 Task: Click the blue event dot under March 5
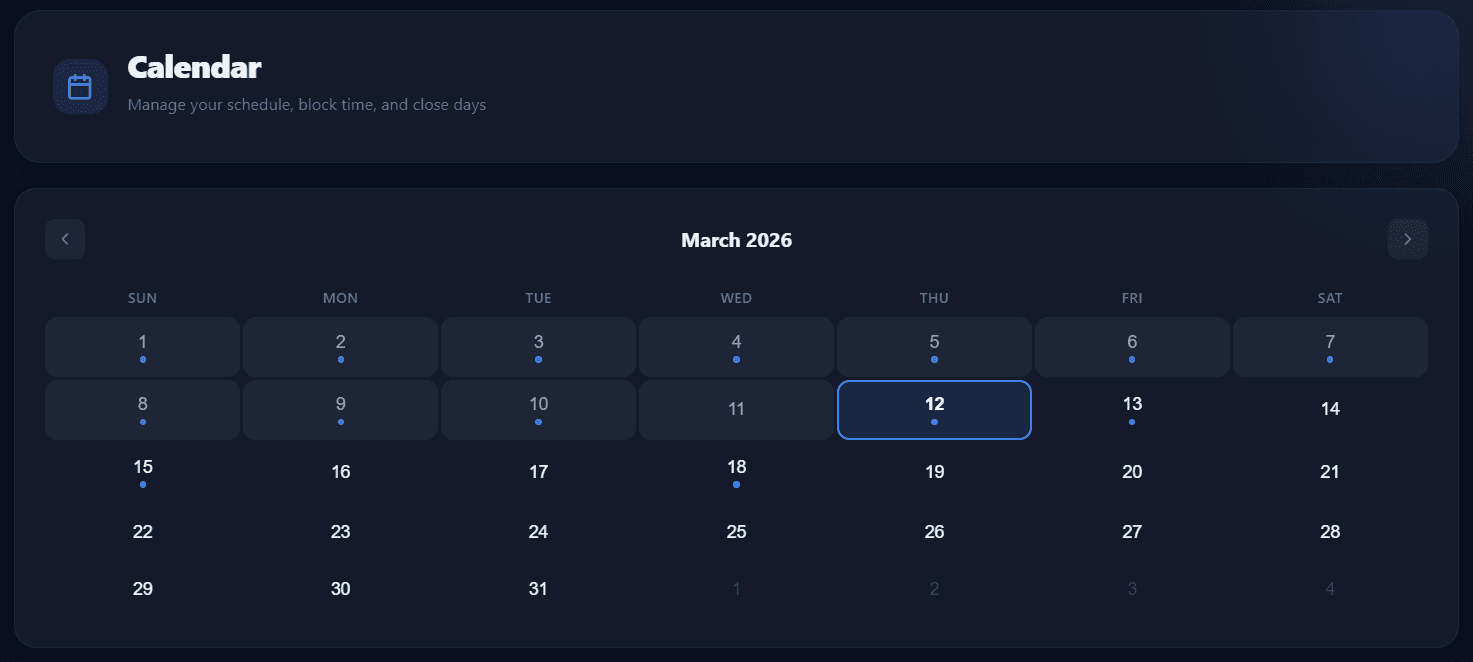934,358
